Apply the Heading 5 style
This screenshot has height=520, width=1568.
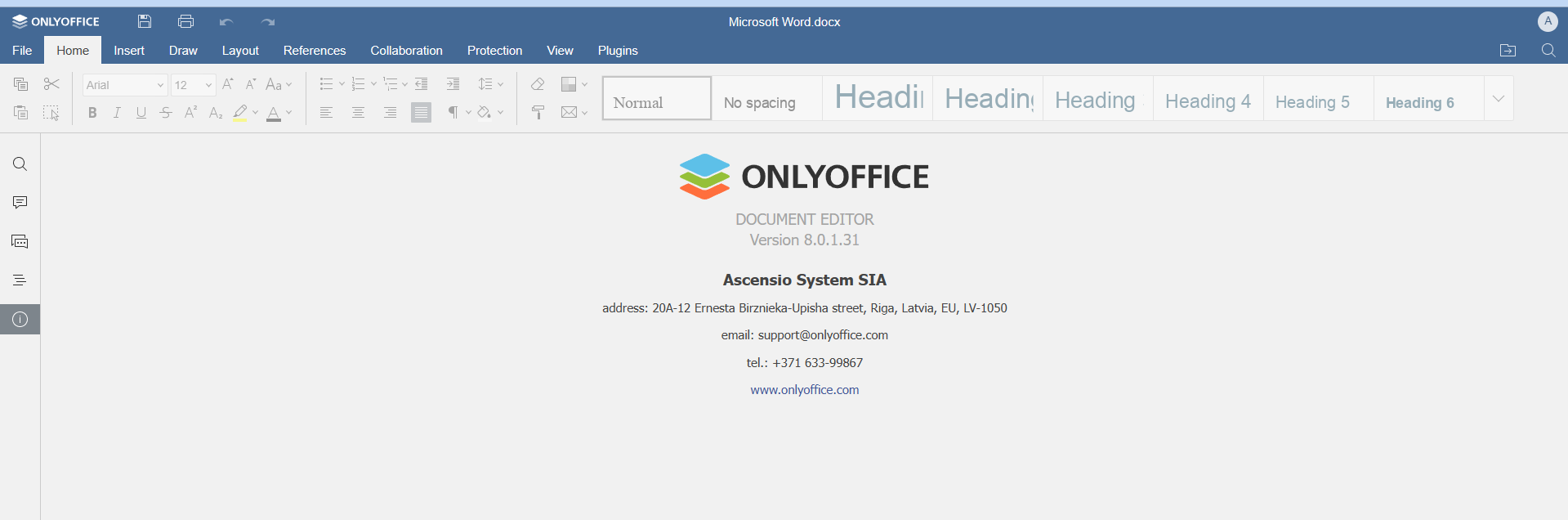1319,98
